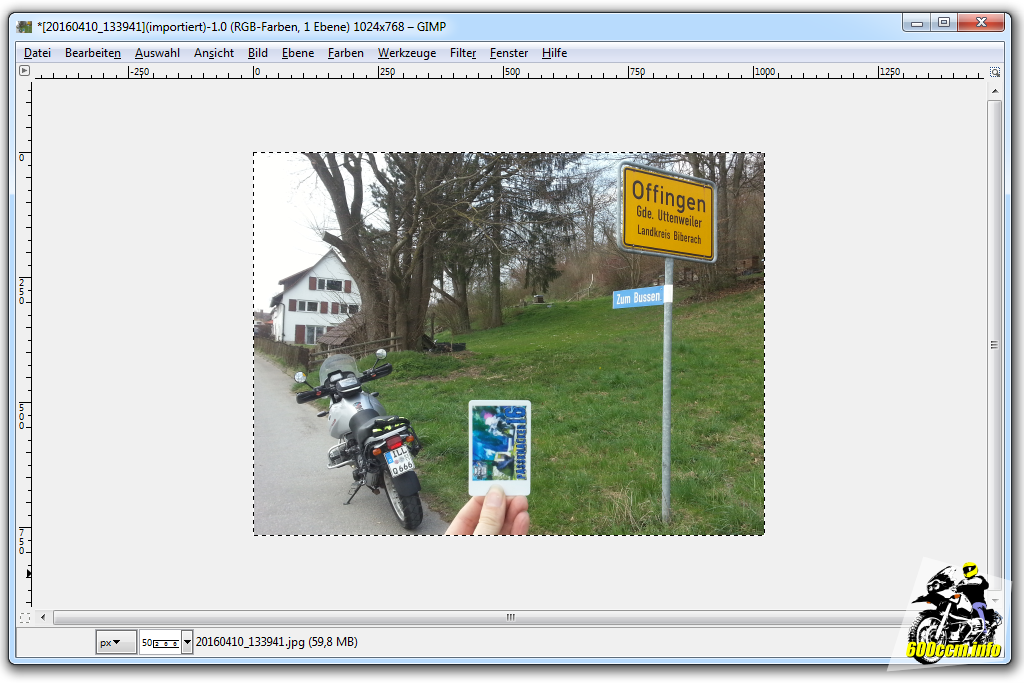Open the Datei menu
Viewport: 1024px width, 683px height.
coord(37,53)
